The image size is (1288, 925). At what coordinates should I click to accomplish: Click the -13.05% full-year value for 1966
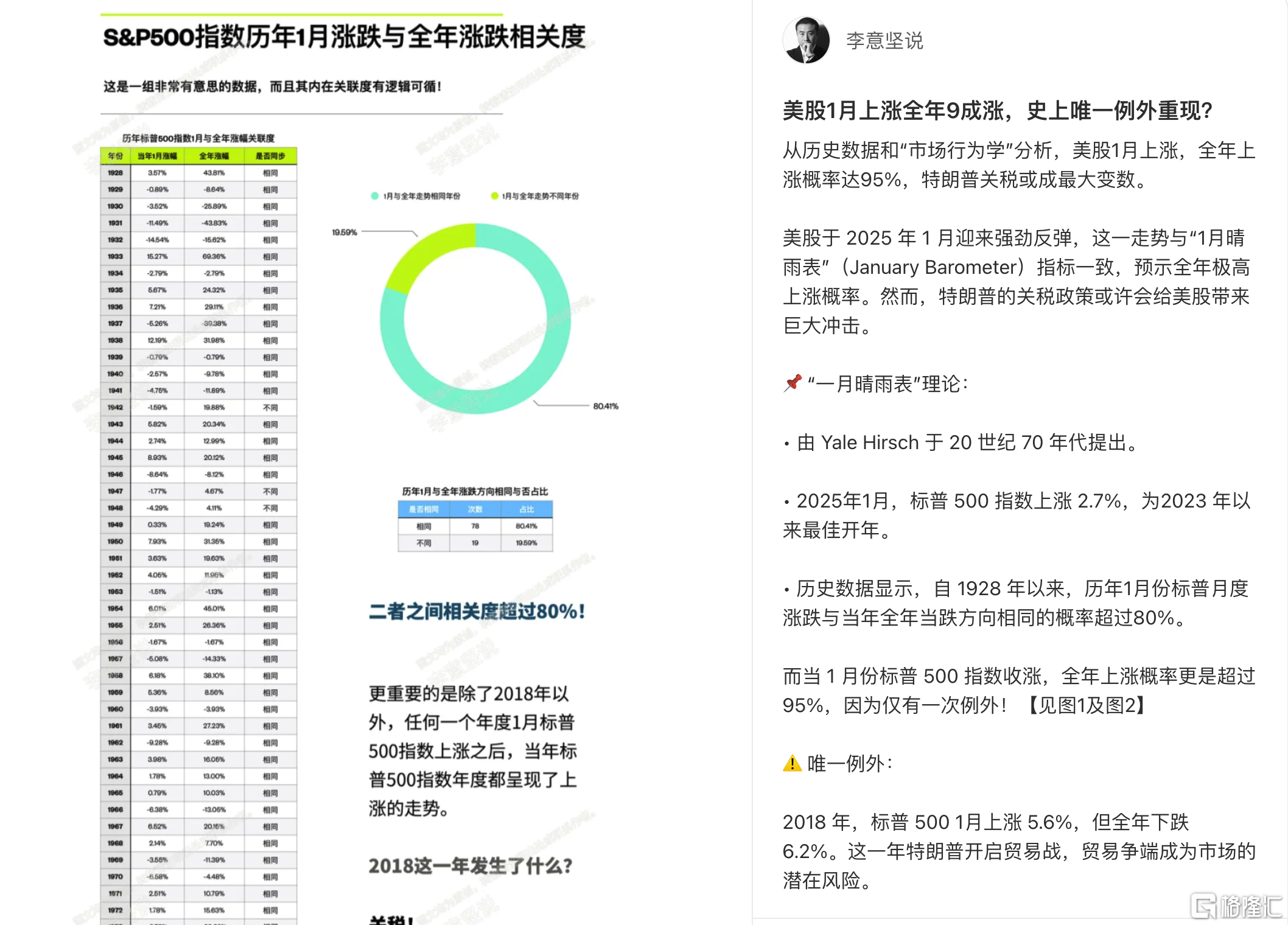coord(214,809)
